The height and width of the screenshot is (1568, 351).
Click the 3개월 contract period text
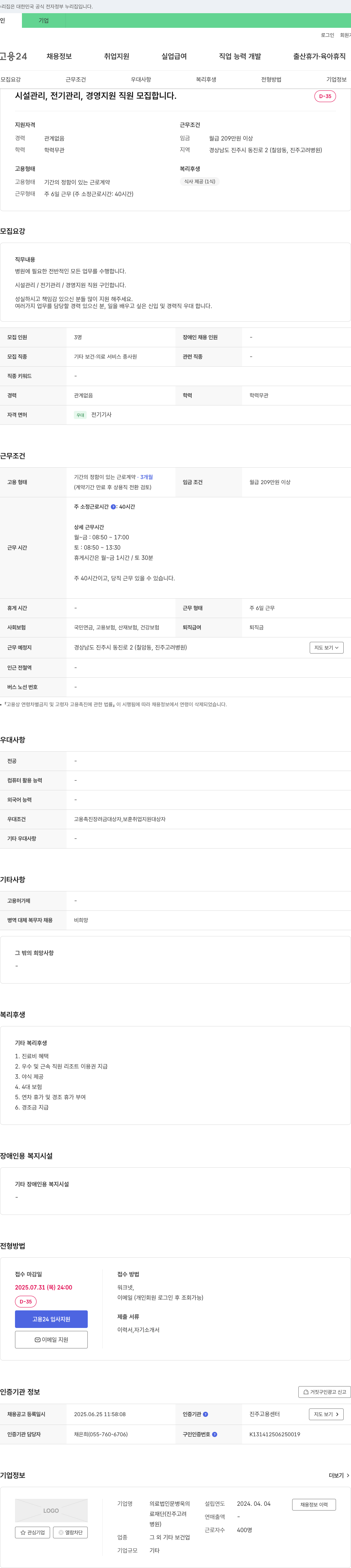[147, 477]
